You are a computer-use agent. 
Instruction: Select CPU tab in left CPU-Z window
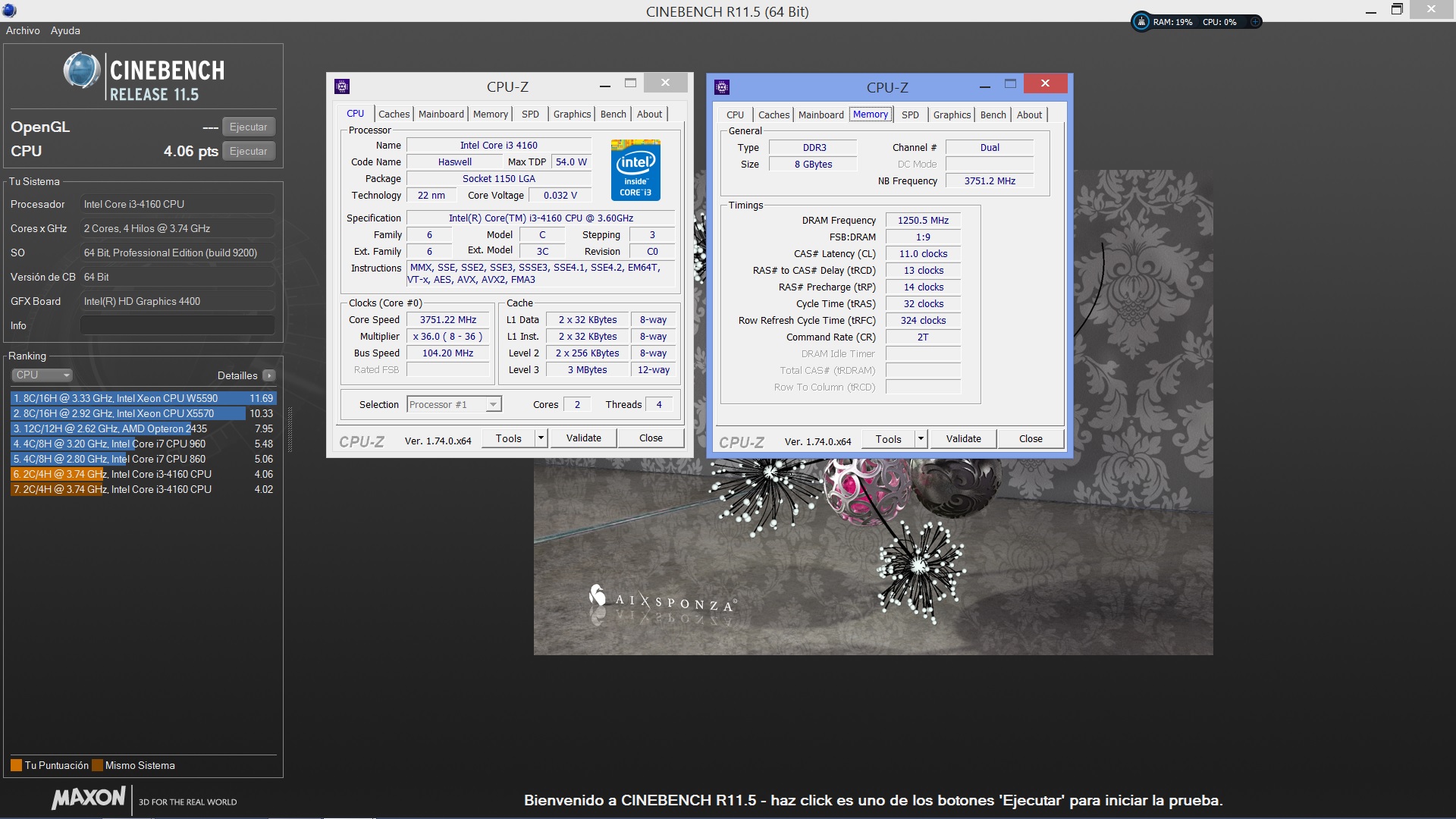click(x=356, y=114)
